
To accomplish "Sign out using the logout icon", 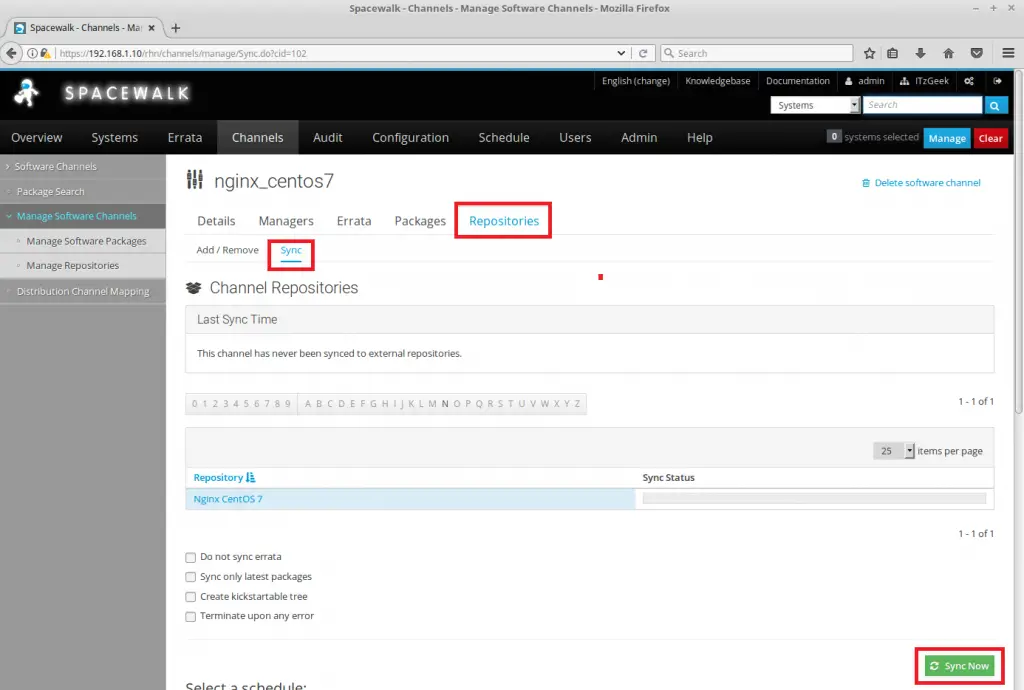I will click(997, 81).
